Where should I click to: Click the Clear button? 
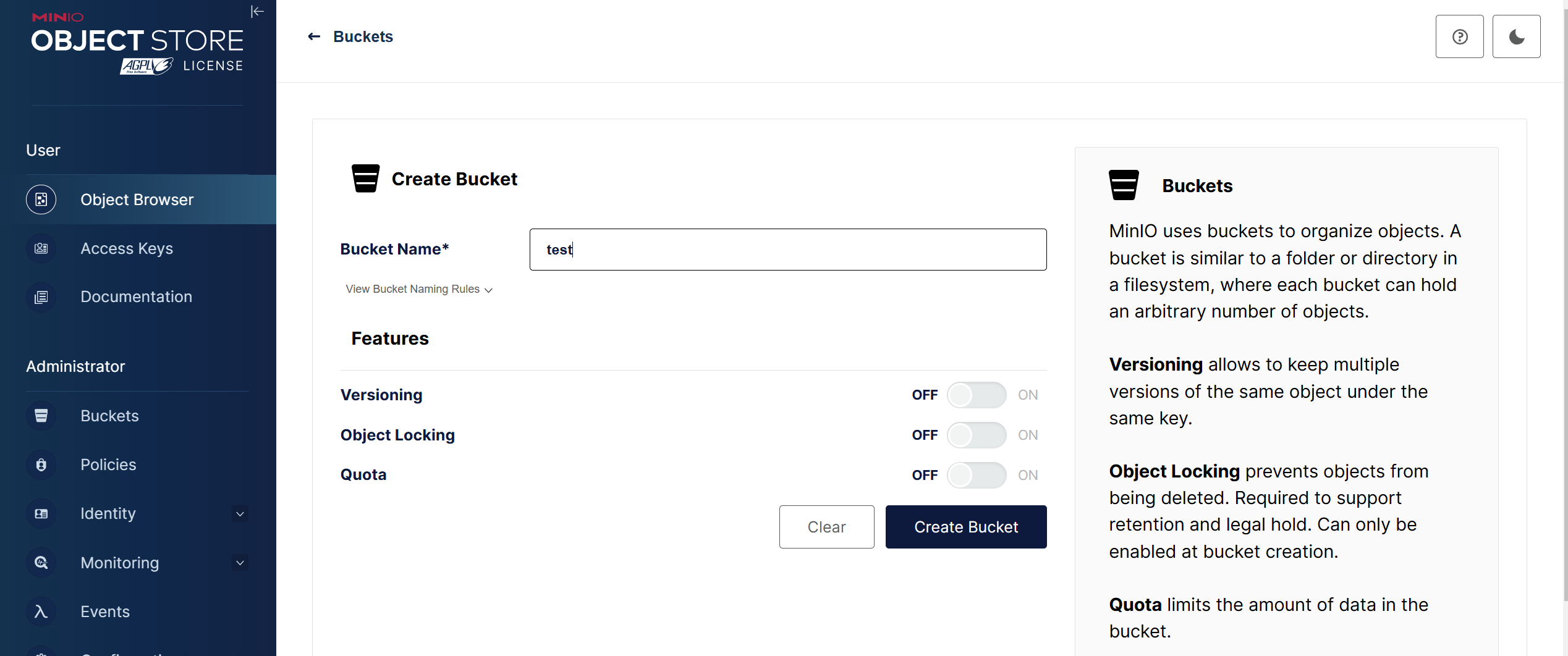point(826,527)
